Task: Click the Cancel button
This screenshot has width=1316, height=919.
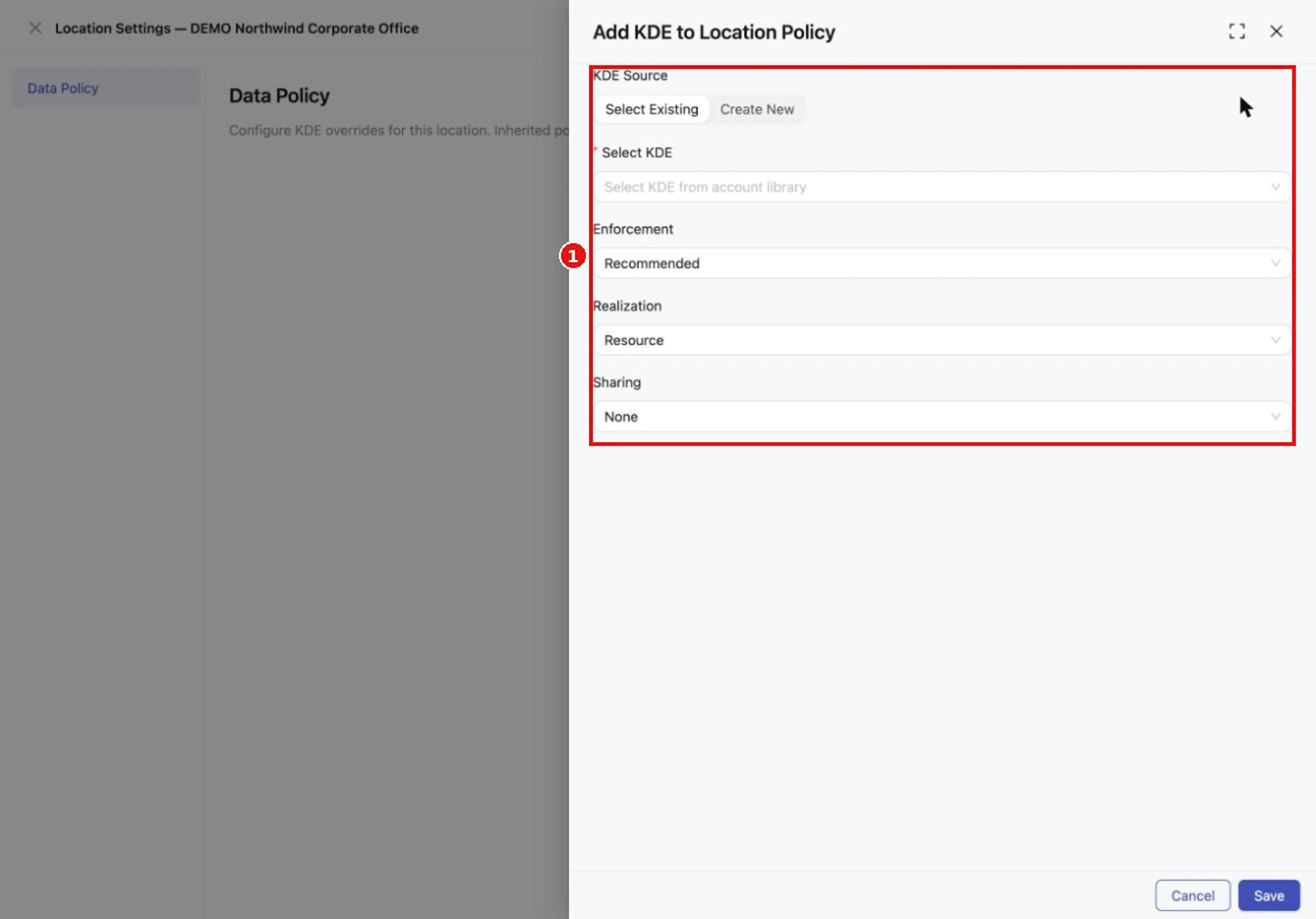Action: coord(1192,895)
